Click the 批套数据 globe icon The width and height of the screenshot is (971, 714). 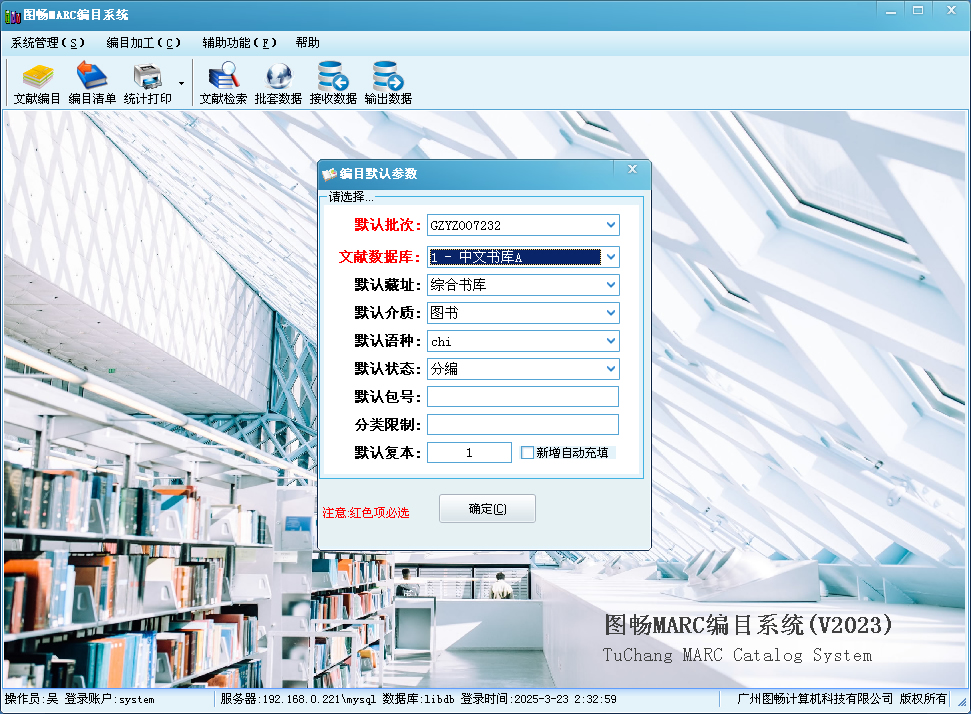(x=278, y=77)
